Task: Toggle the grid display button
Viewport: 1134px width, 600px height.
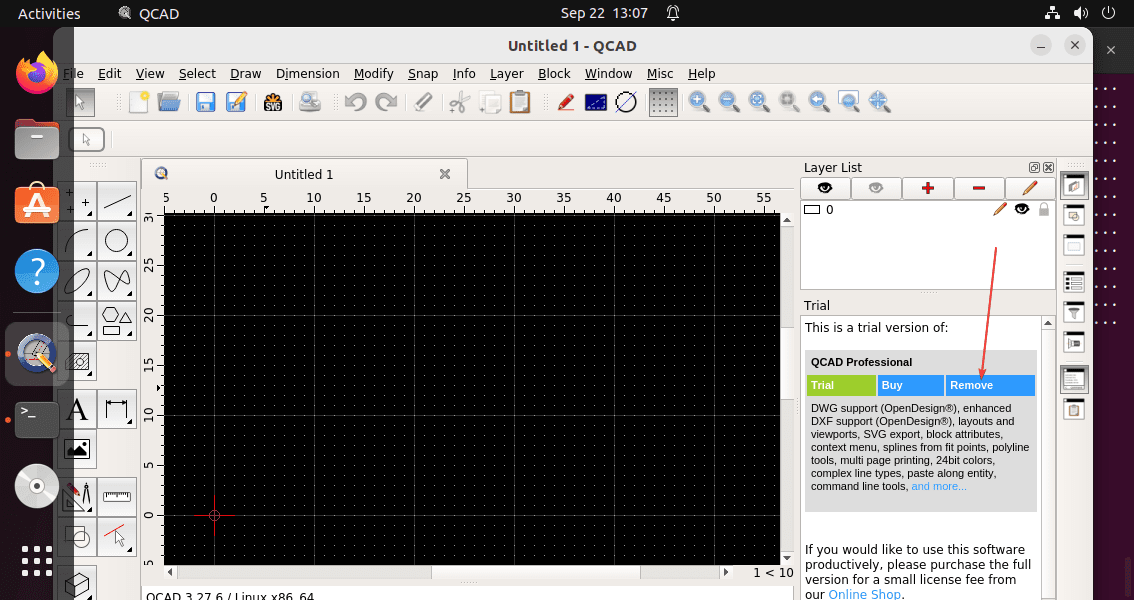Action: tap(663, 102)
